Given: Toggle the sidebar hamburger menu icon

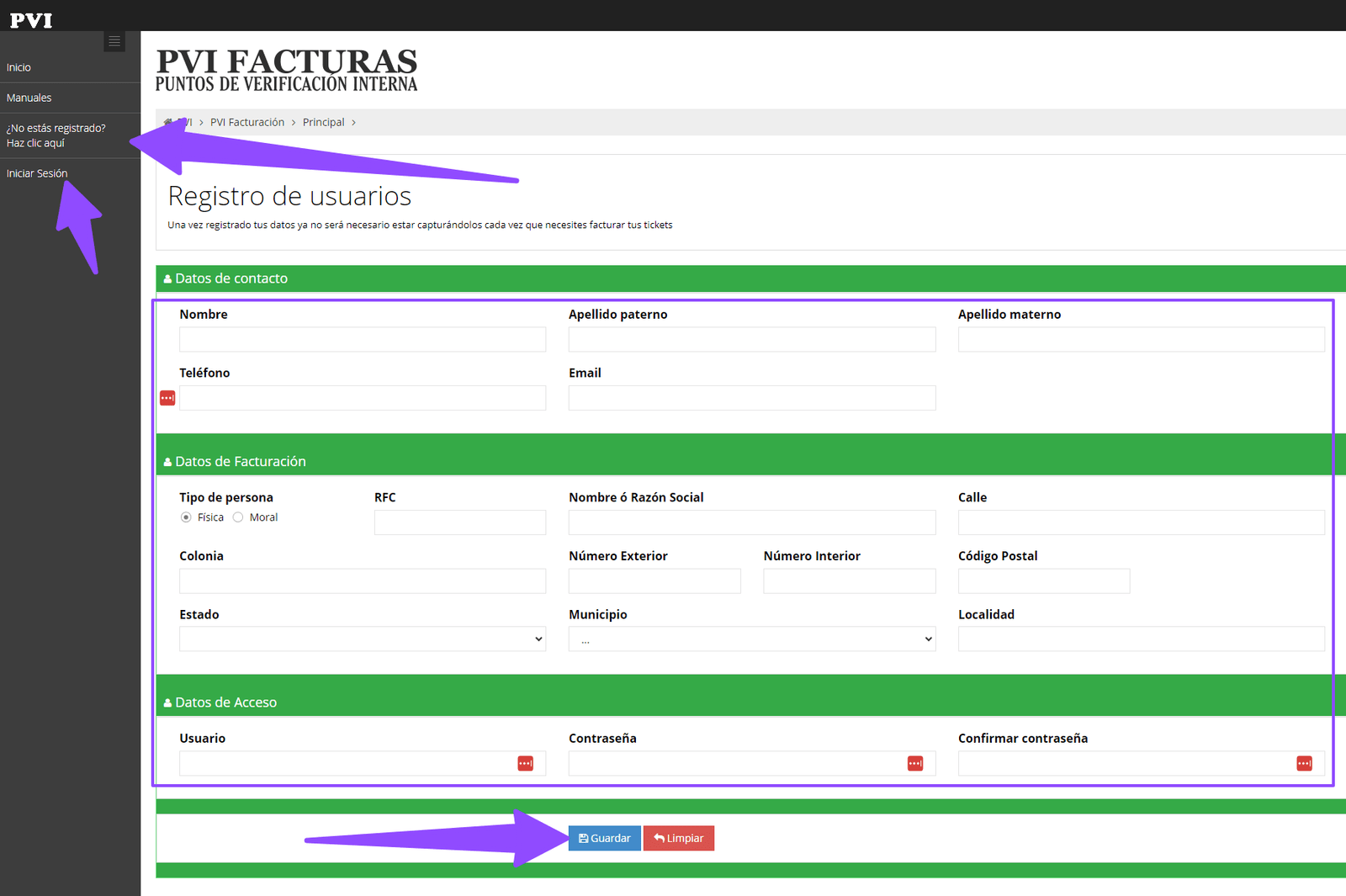Looking at the screenshot, I should pos(114,41).
